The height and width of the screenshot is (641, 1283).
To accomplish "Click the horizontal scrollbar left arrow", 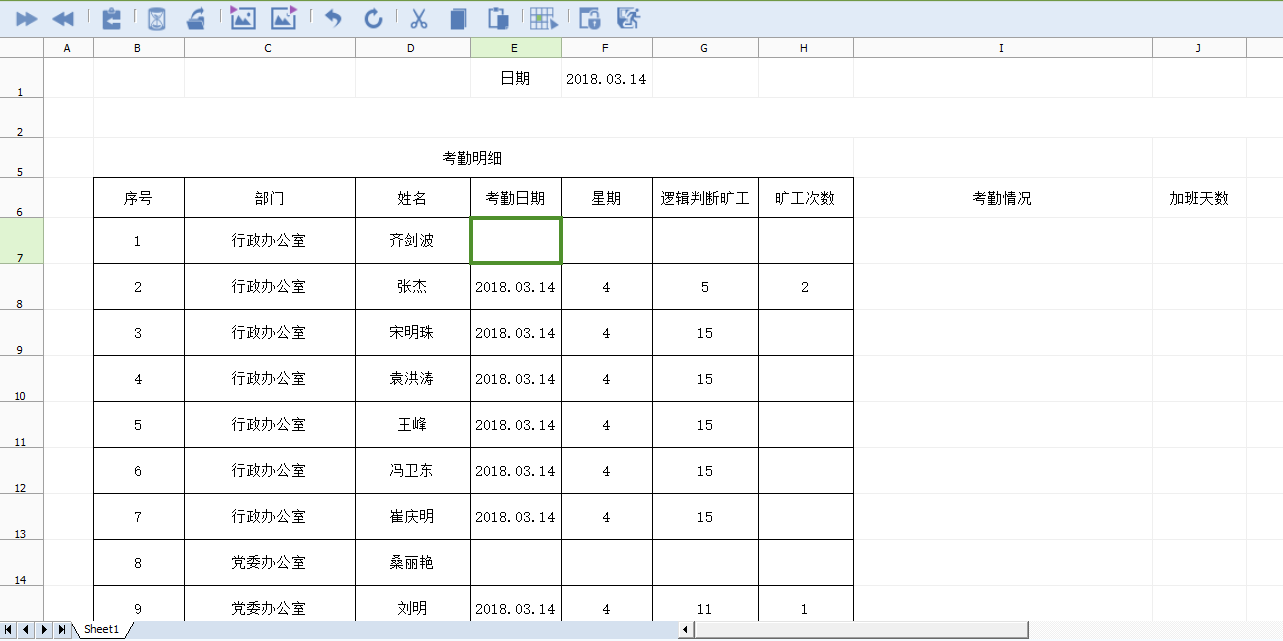I will pos(686,629).
